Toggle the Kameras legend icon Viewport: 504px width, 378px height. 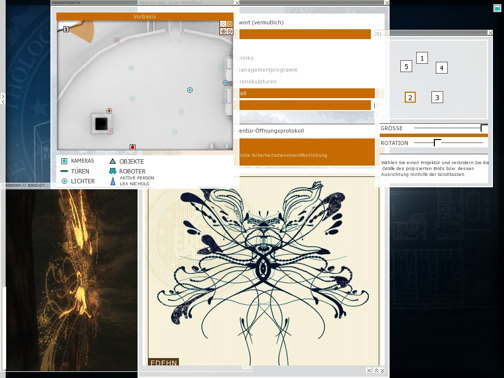(64, 161)
